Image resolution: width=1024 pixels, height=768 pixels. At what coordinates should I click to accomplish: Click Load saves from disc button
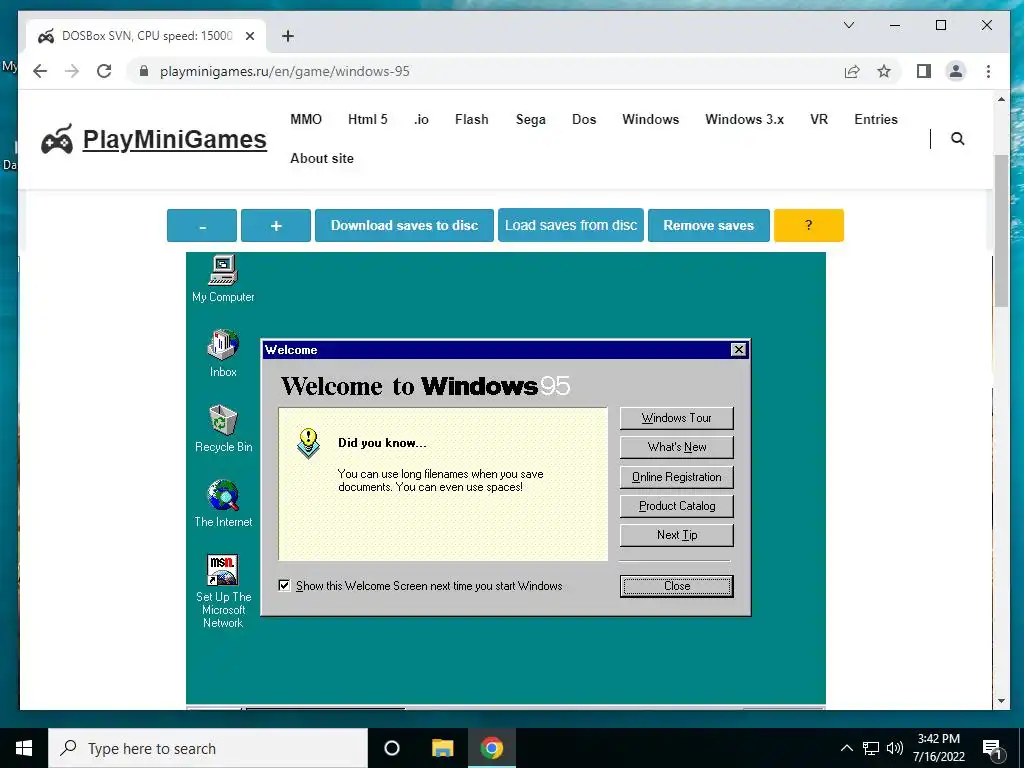point(571,225)
